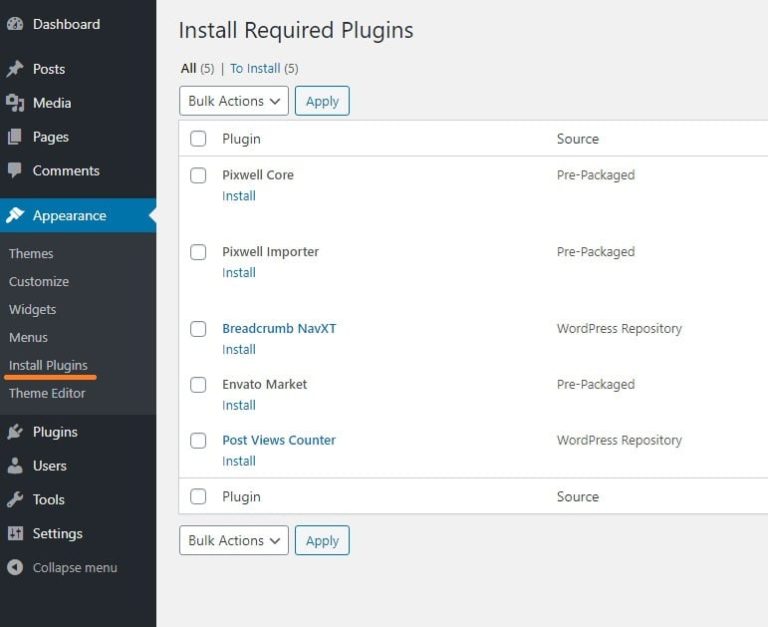This screenshot has width=768, height=627.
Task: Click the Collapse menu label
Action: coord(75,567)
